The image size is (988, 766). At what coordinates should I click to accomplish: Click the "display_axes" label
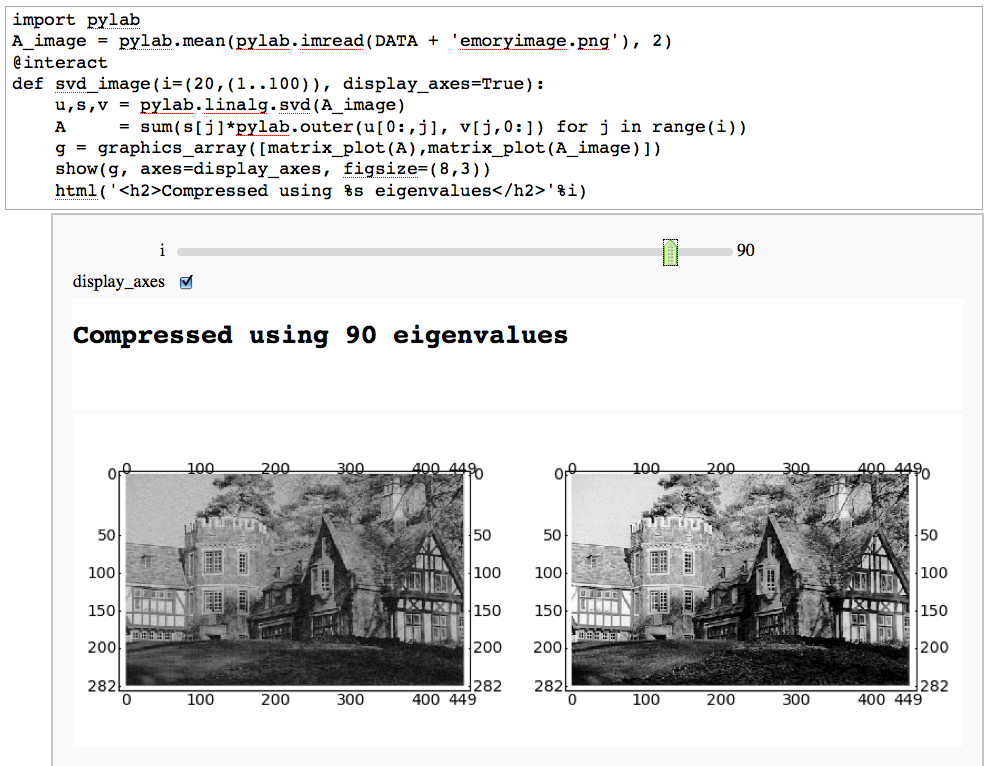coord(118,282)
